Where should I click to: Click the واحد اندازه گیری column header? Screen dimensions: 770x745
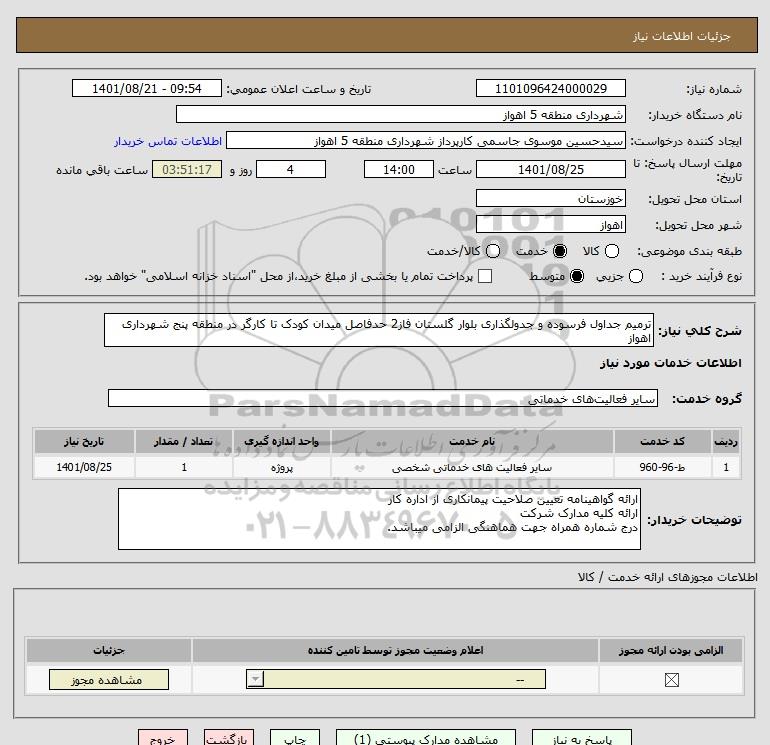(281, 441)
